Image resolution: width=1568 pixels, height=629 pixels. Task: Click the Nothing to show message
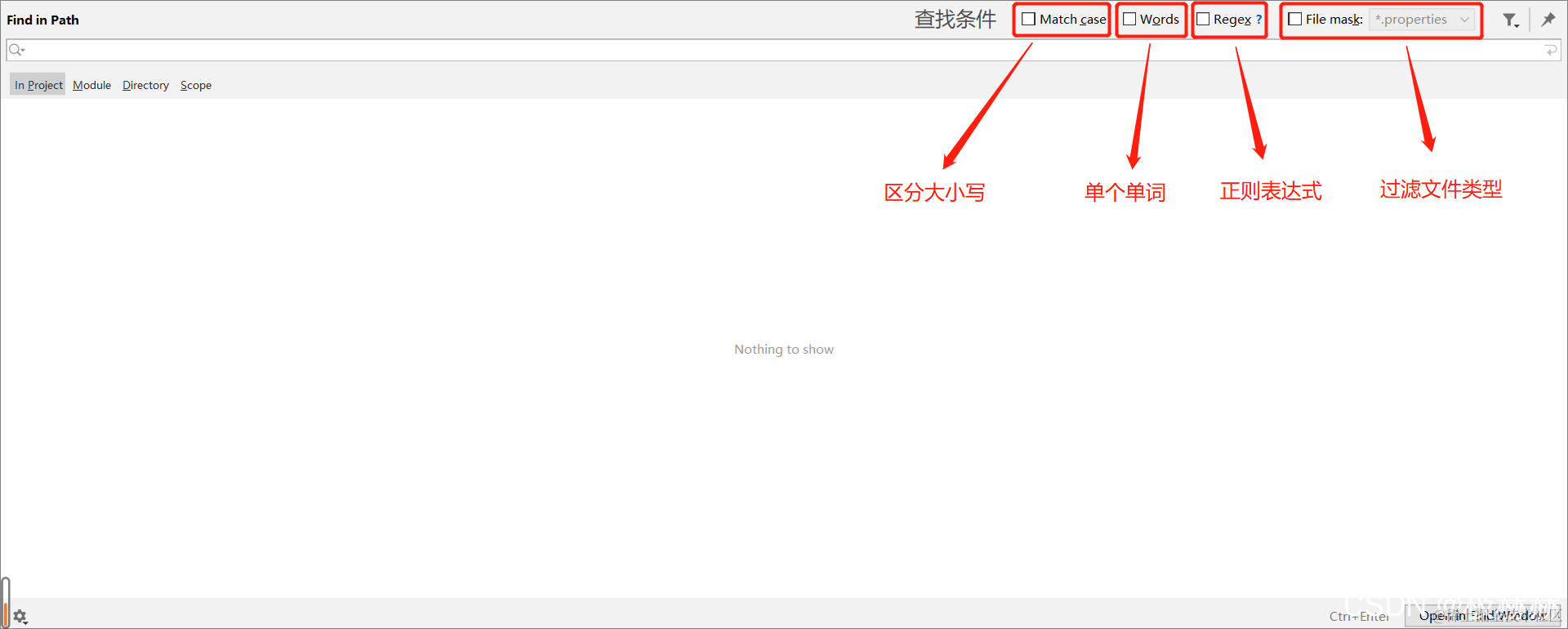784,350
